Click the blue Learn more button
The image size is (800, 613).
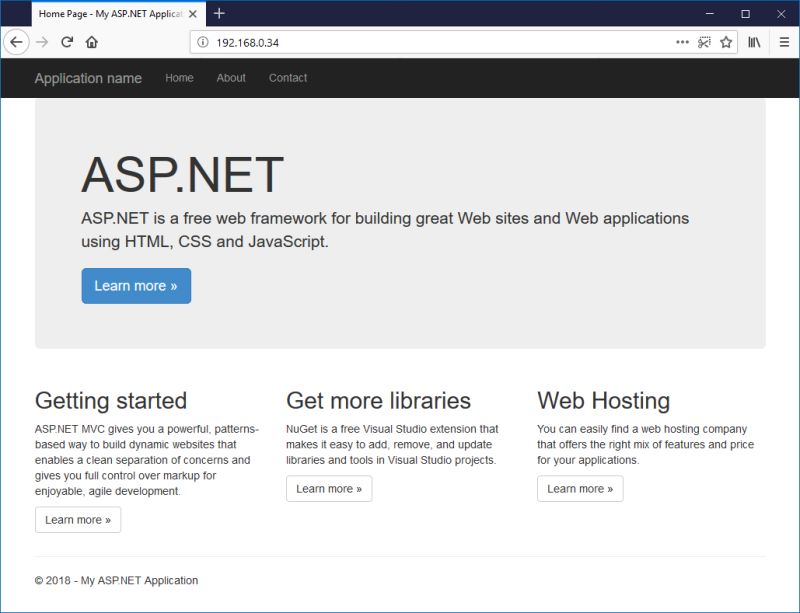click(x=136, y=285)
